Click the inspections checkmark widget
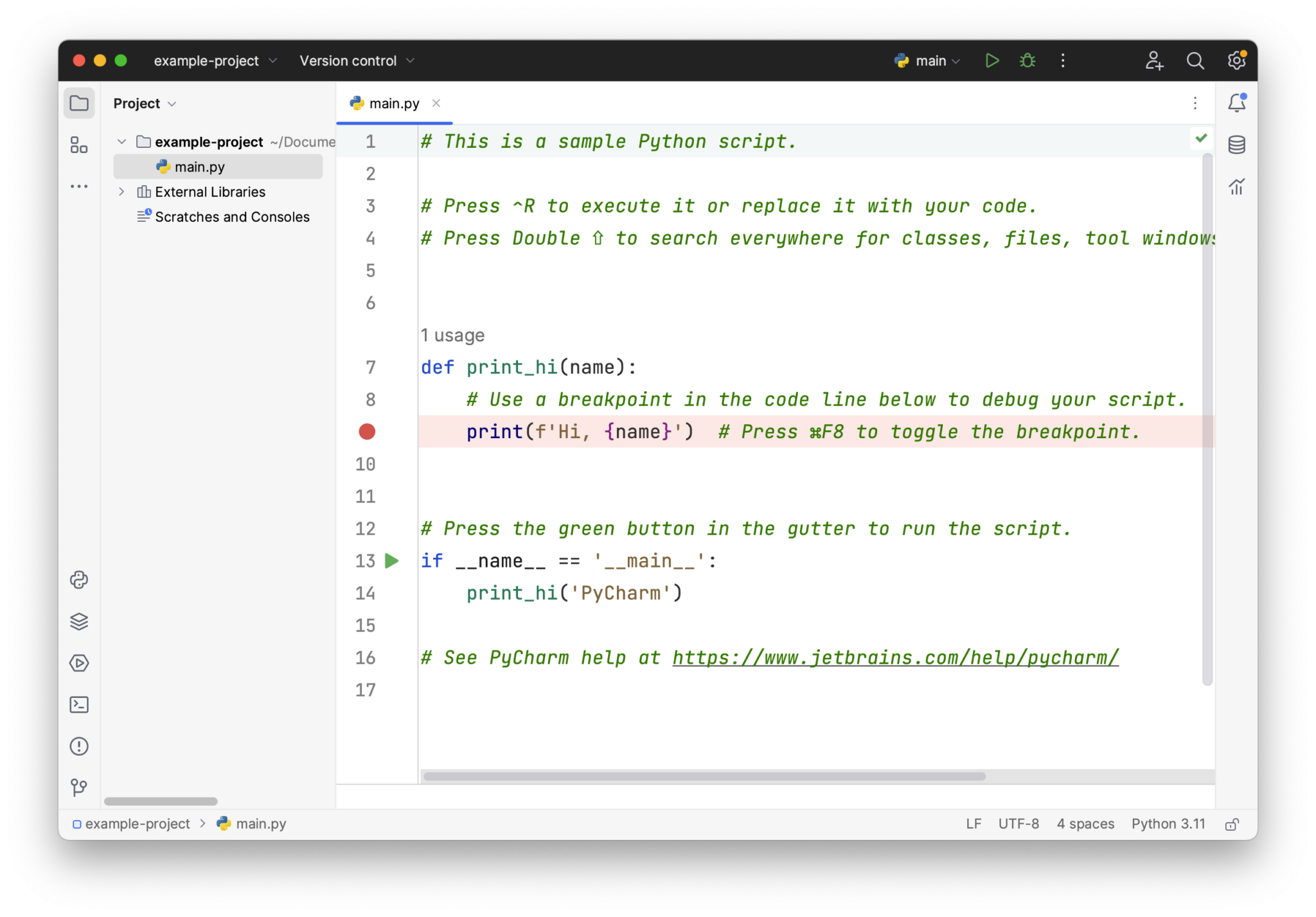The image size is (1316, 917). 1201,138
